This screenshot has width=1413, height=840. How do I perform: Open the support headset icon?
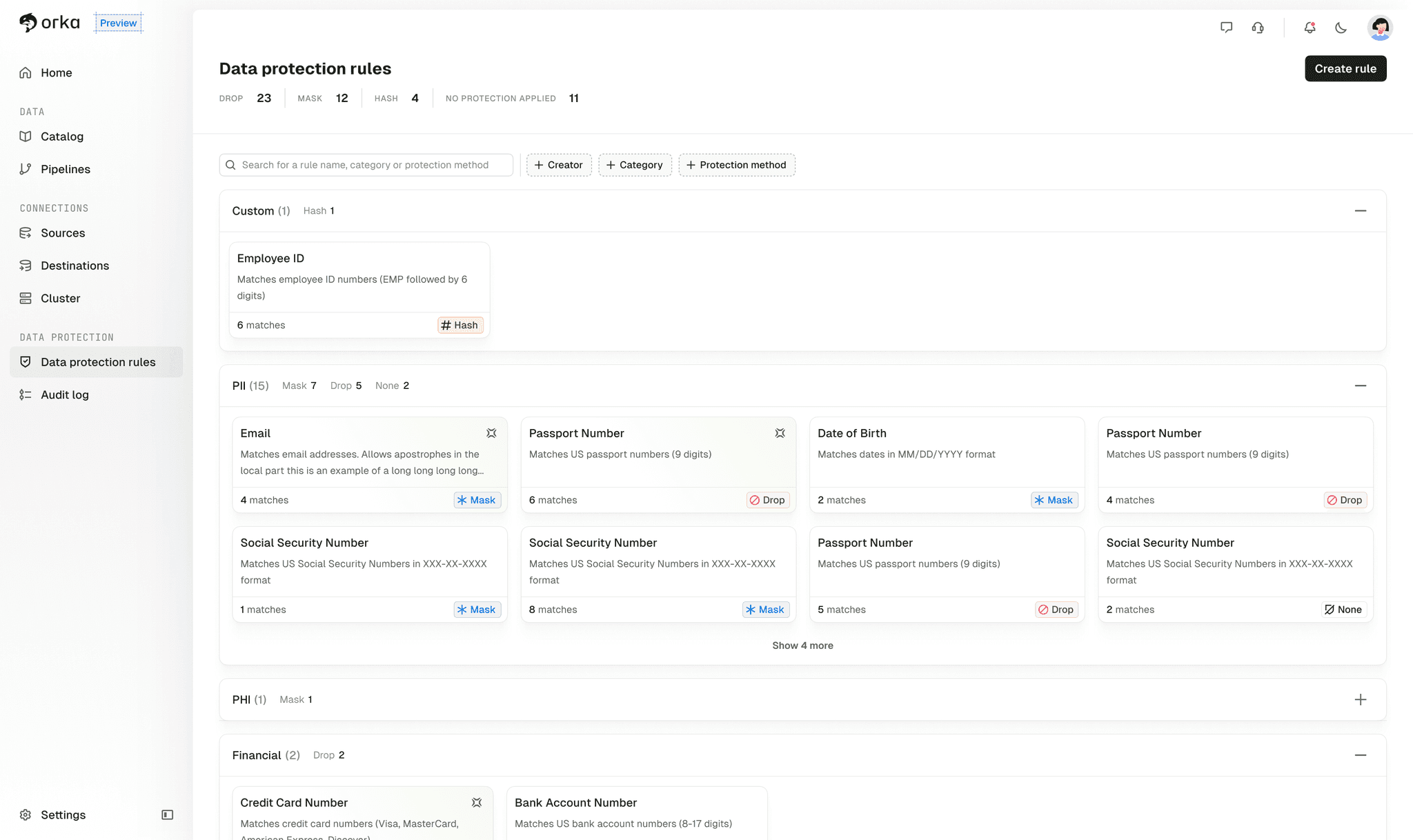click(1258, 28)
